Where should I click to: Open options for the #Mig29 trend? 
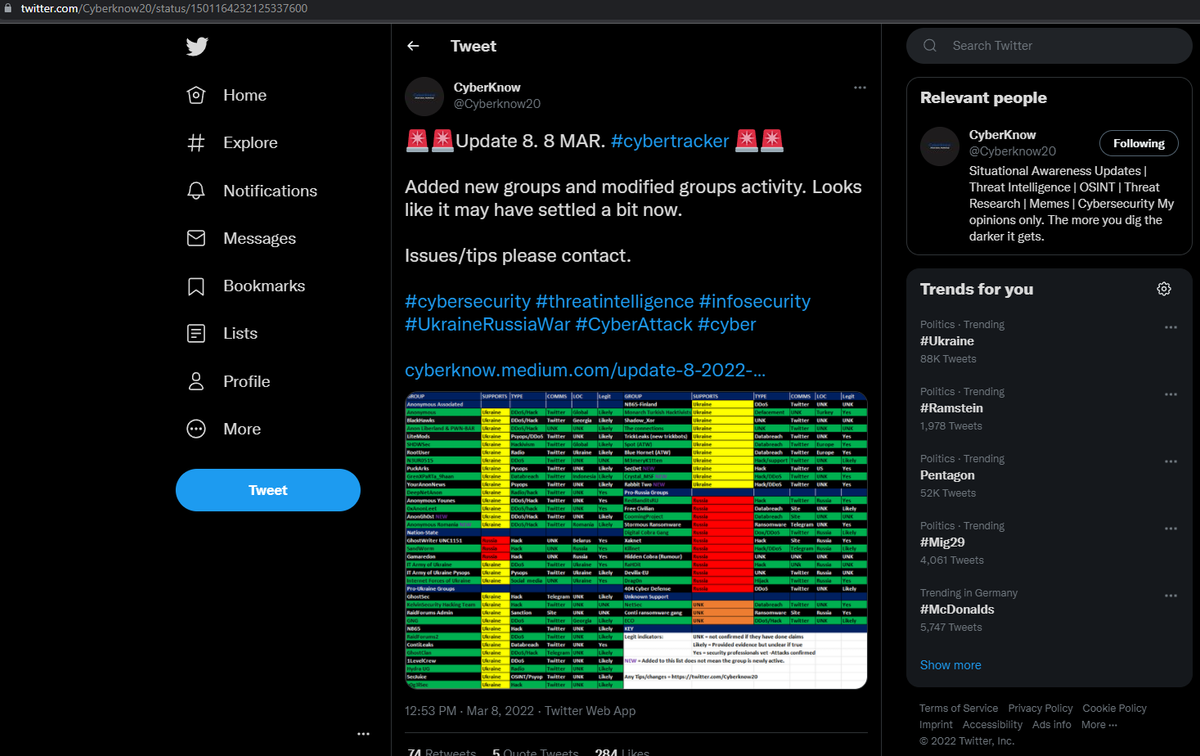(1171, 528)
